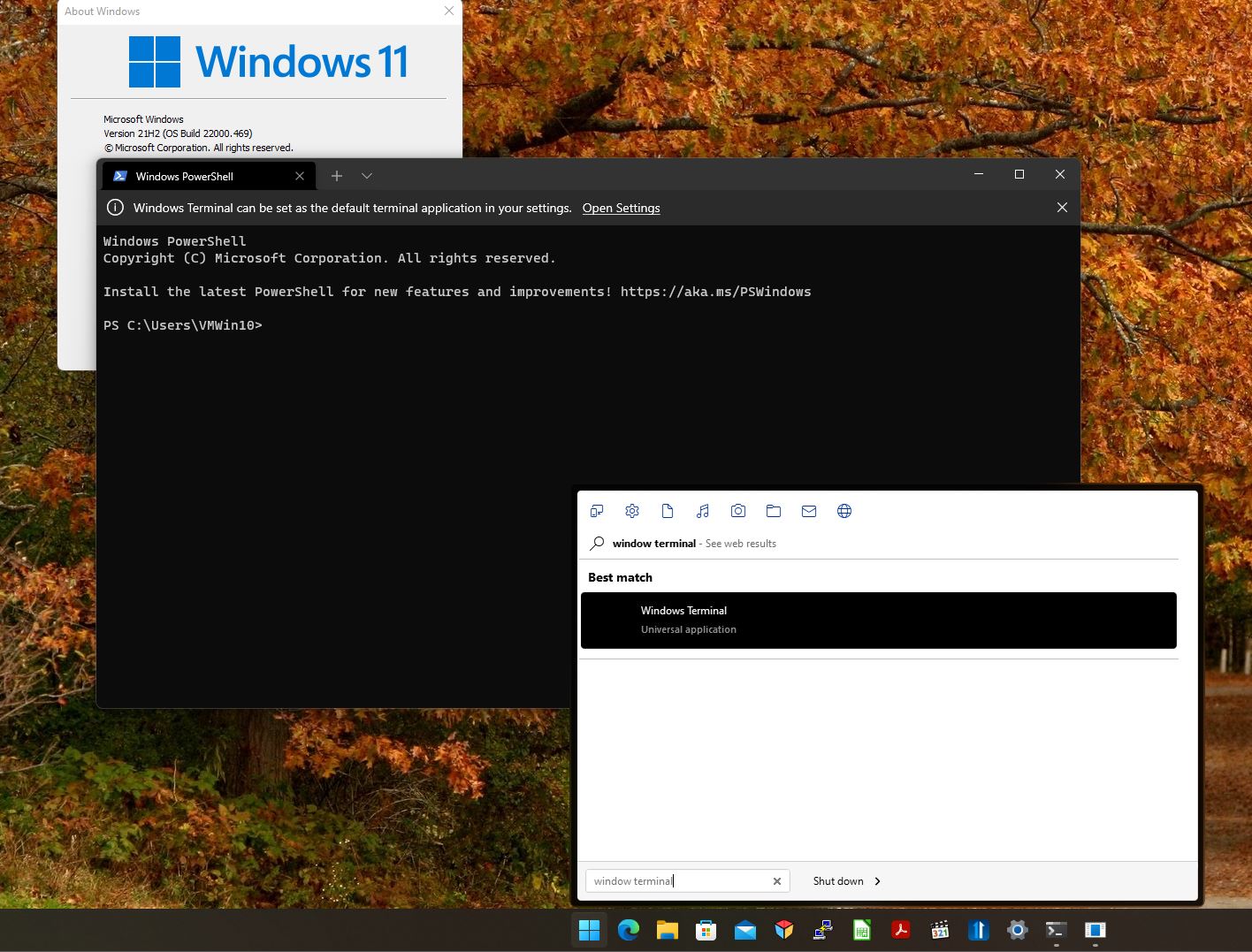Screen dimensions: 1252x952
Task: Expand the Shut down options arrow
Action: tap(877, 881)
